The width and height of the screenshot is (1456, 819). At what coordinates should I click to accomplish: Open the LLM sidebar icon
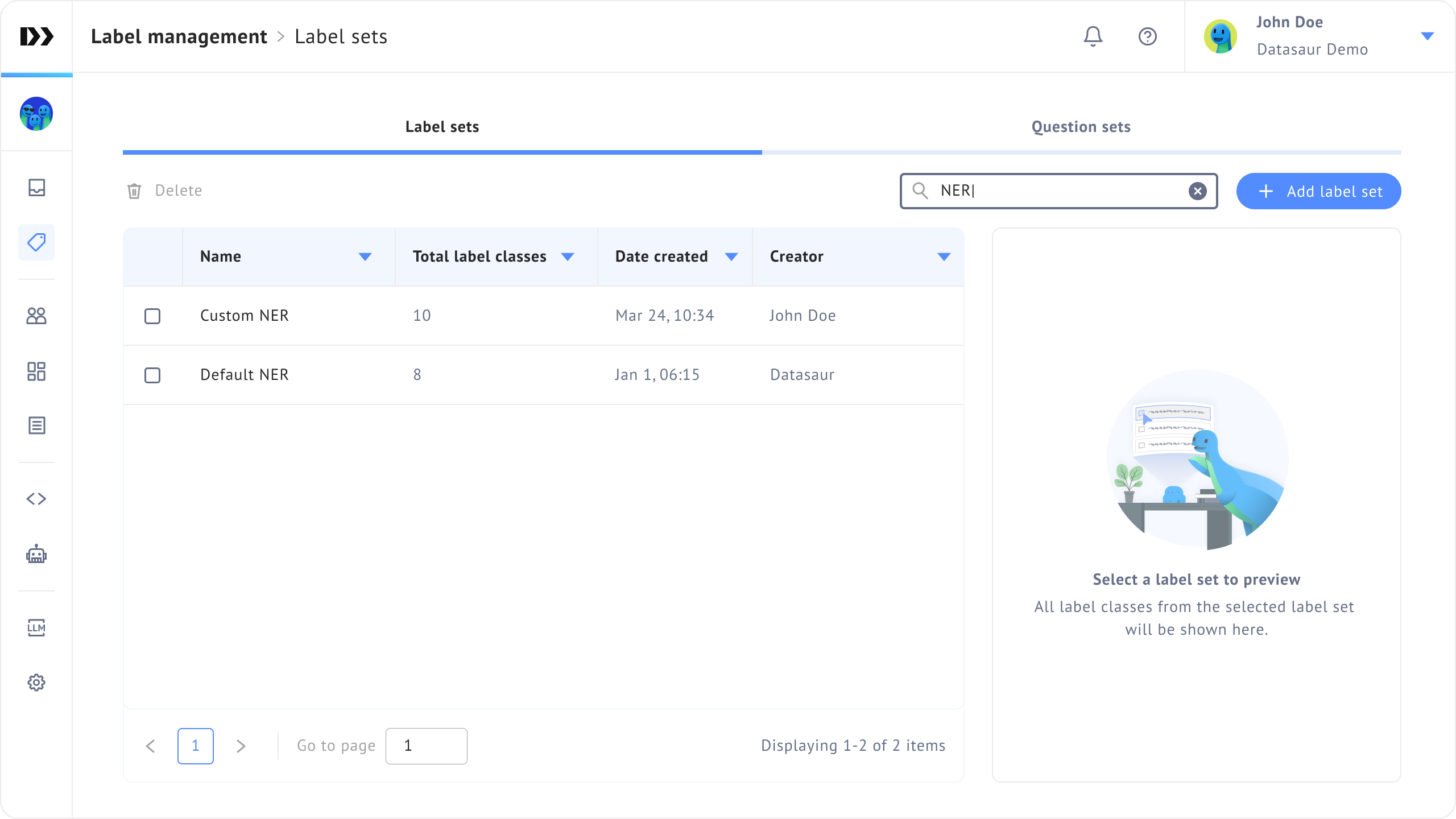(x=36, y=628)
